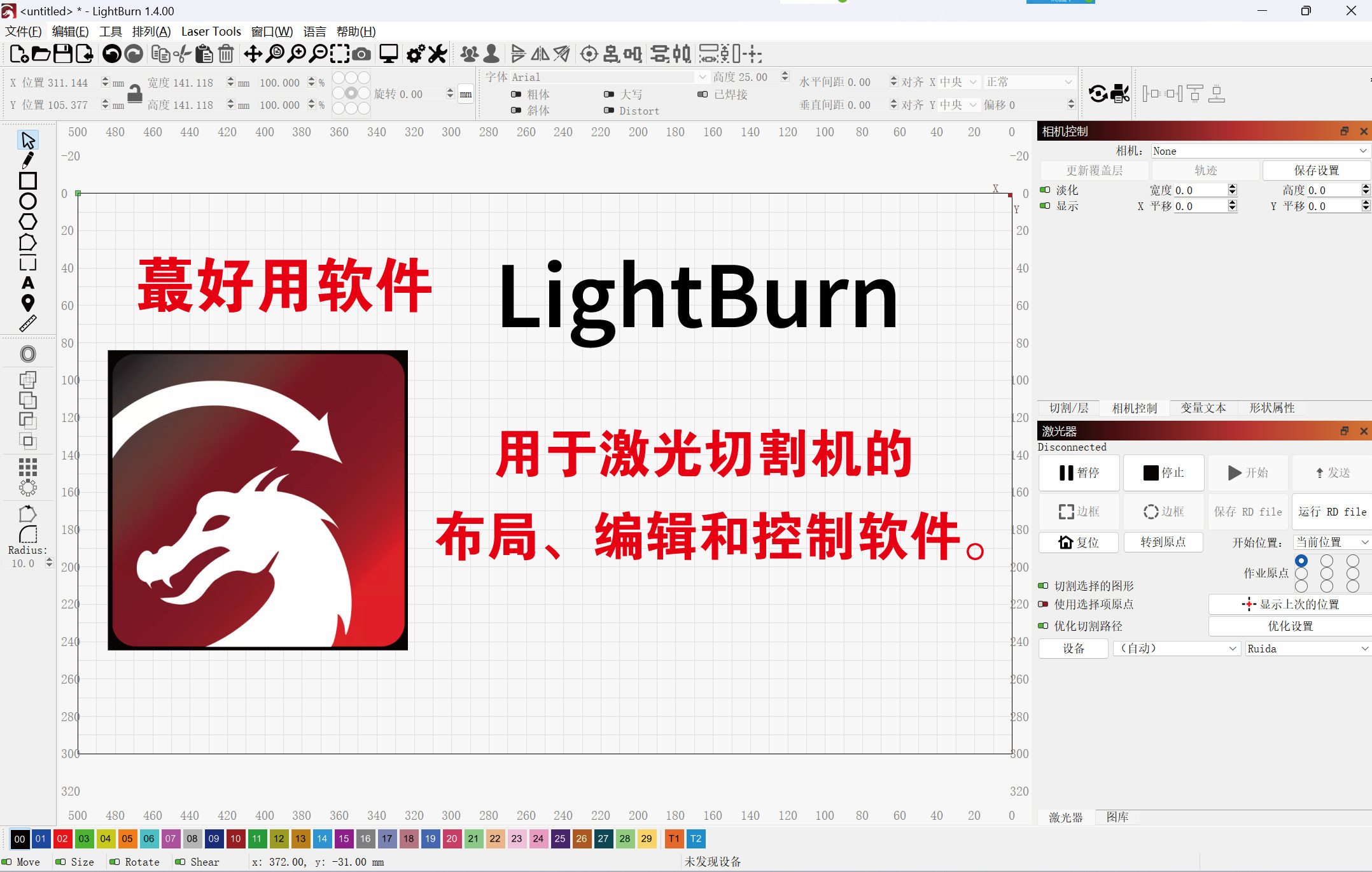Save the project with floppy icon
Screen dimensions: 1372x872
coord(62,54)
